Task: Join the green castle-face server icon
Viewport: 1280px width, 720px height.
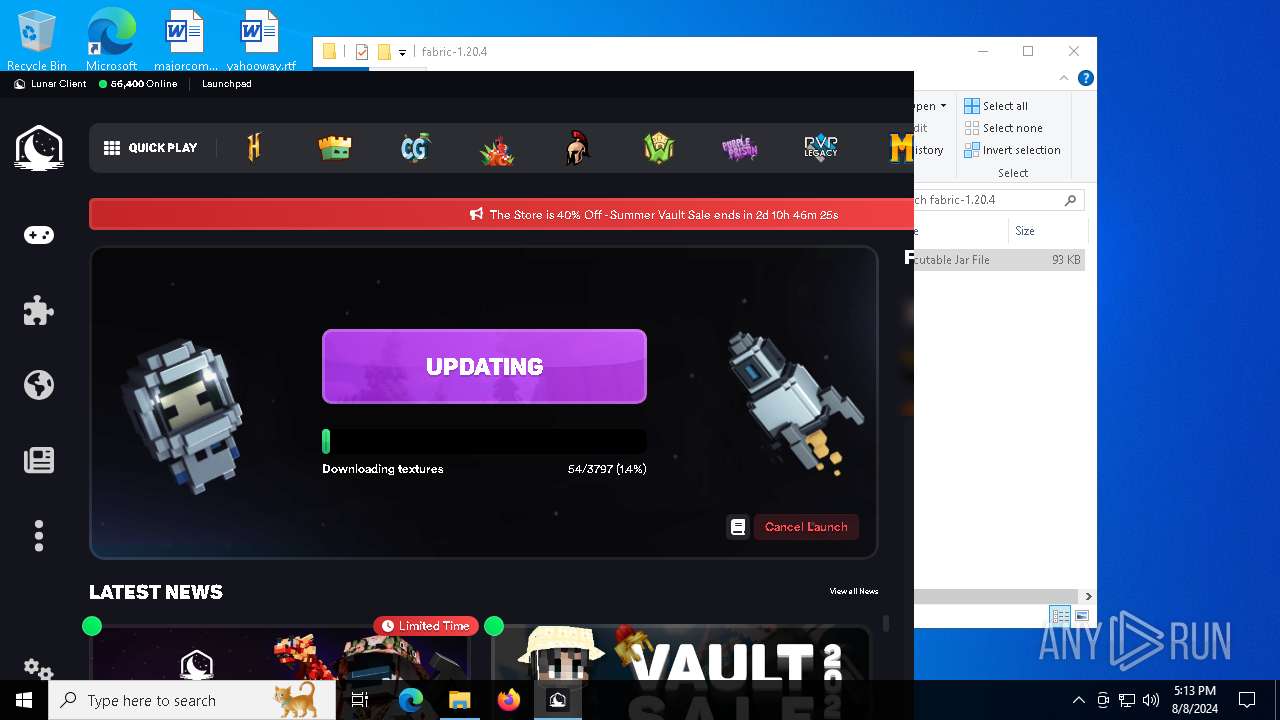Action: click(334, 148)
